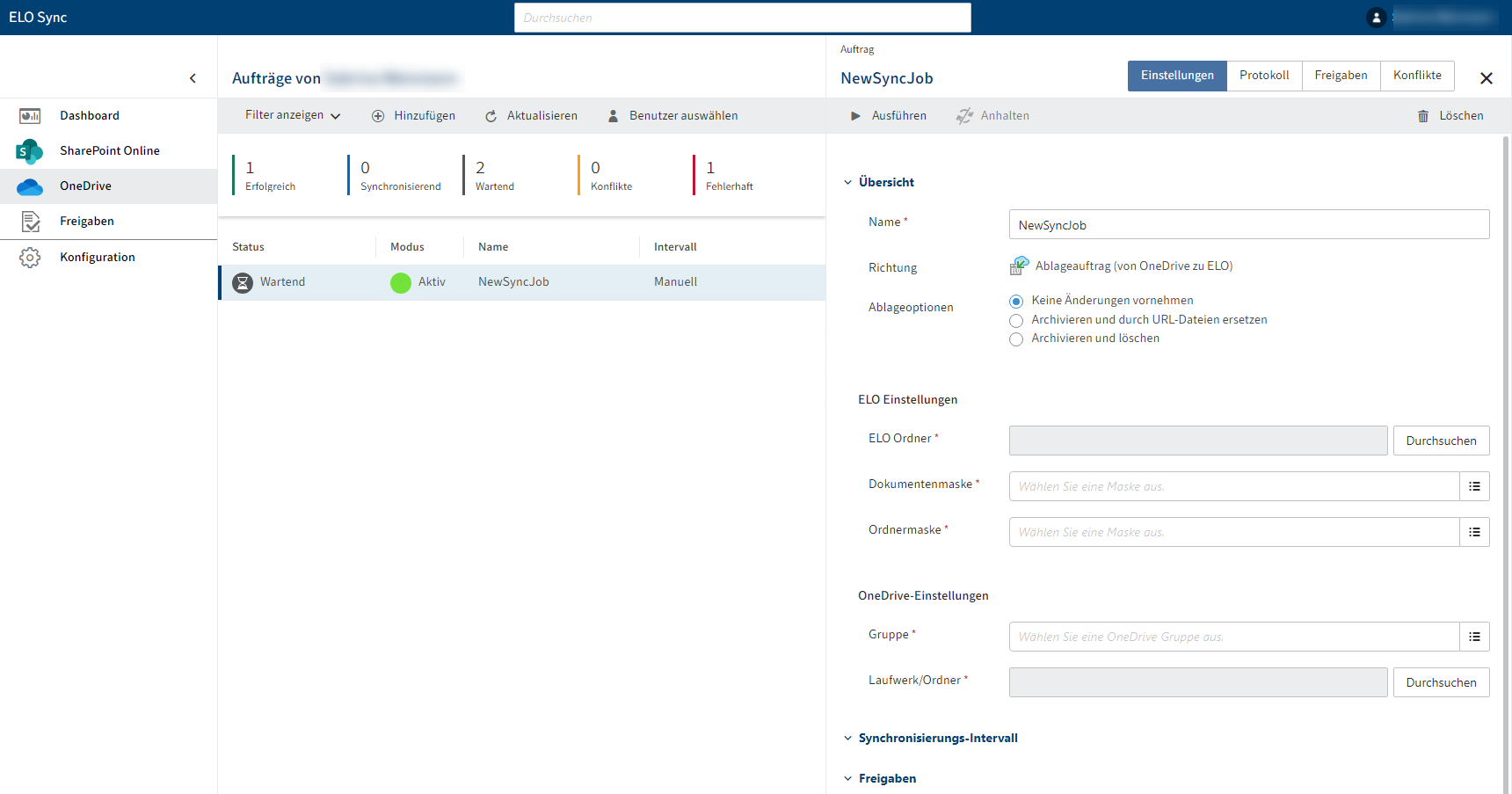Viewport: 1512px width, 794px height.
Task: Browse for the Laufwerk/Ordner
Action: tap(1441, 682)
